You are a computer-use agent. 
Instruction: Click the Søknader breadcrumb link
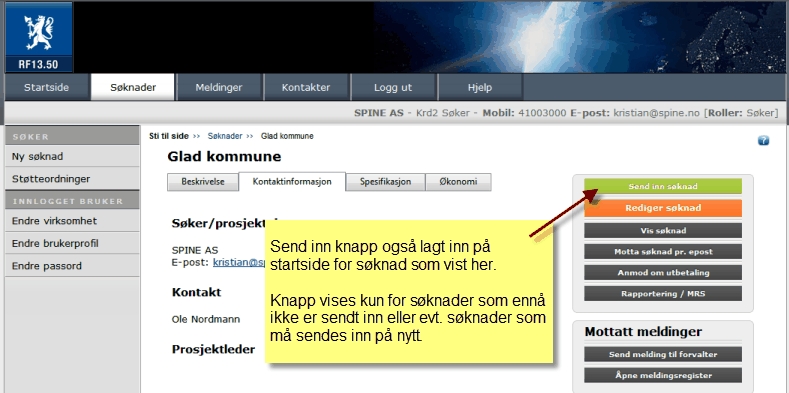225,136
